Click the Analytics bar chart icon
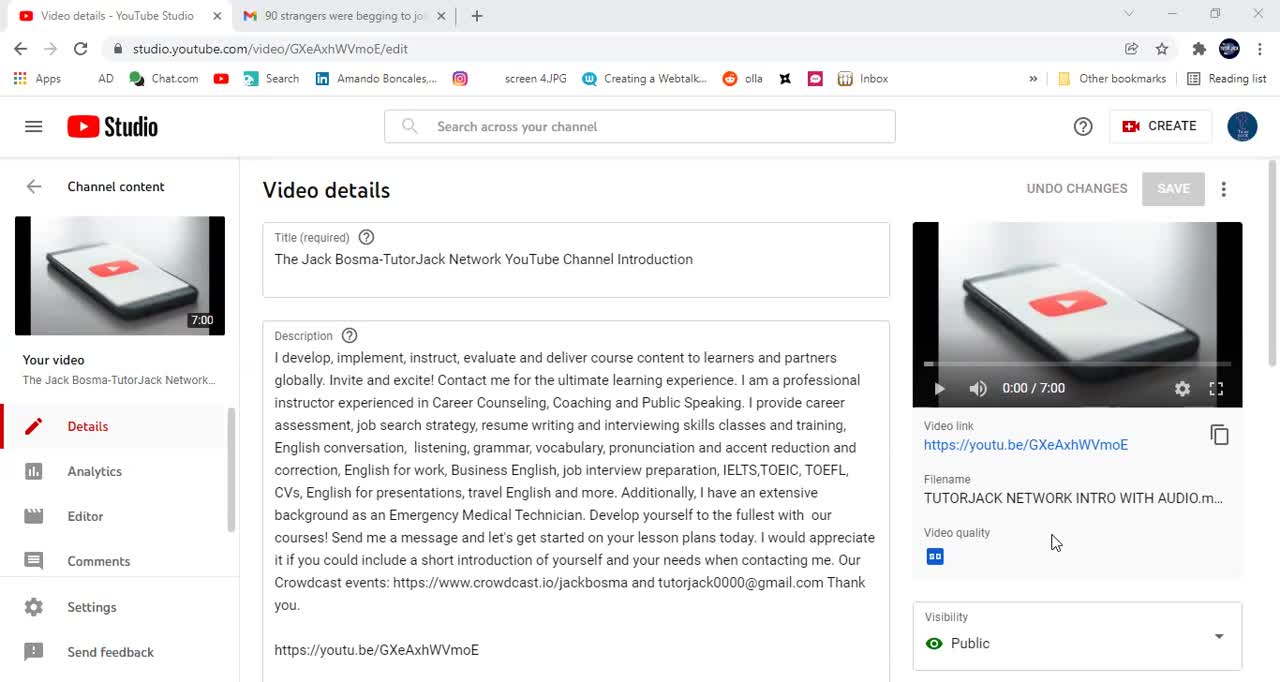Screen dimensions: 1280x682 pos(34,471)
